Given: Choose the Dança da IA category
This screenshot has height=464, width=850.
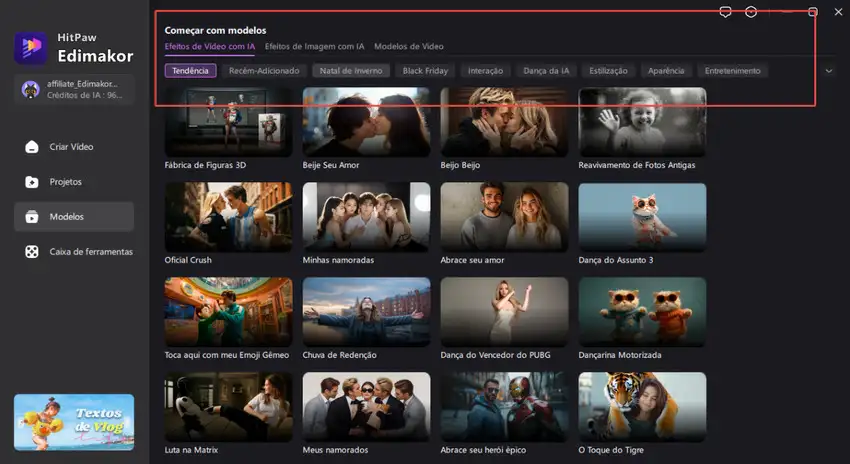Looking at the screenshot, I should tap(546, 71).
